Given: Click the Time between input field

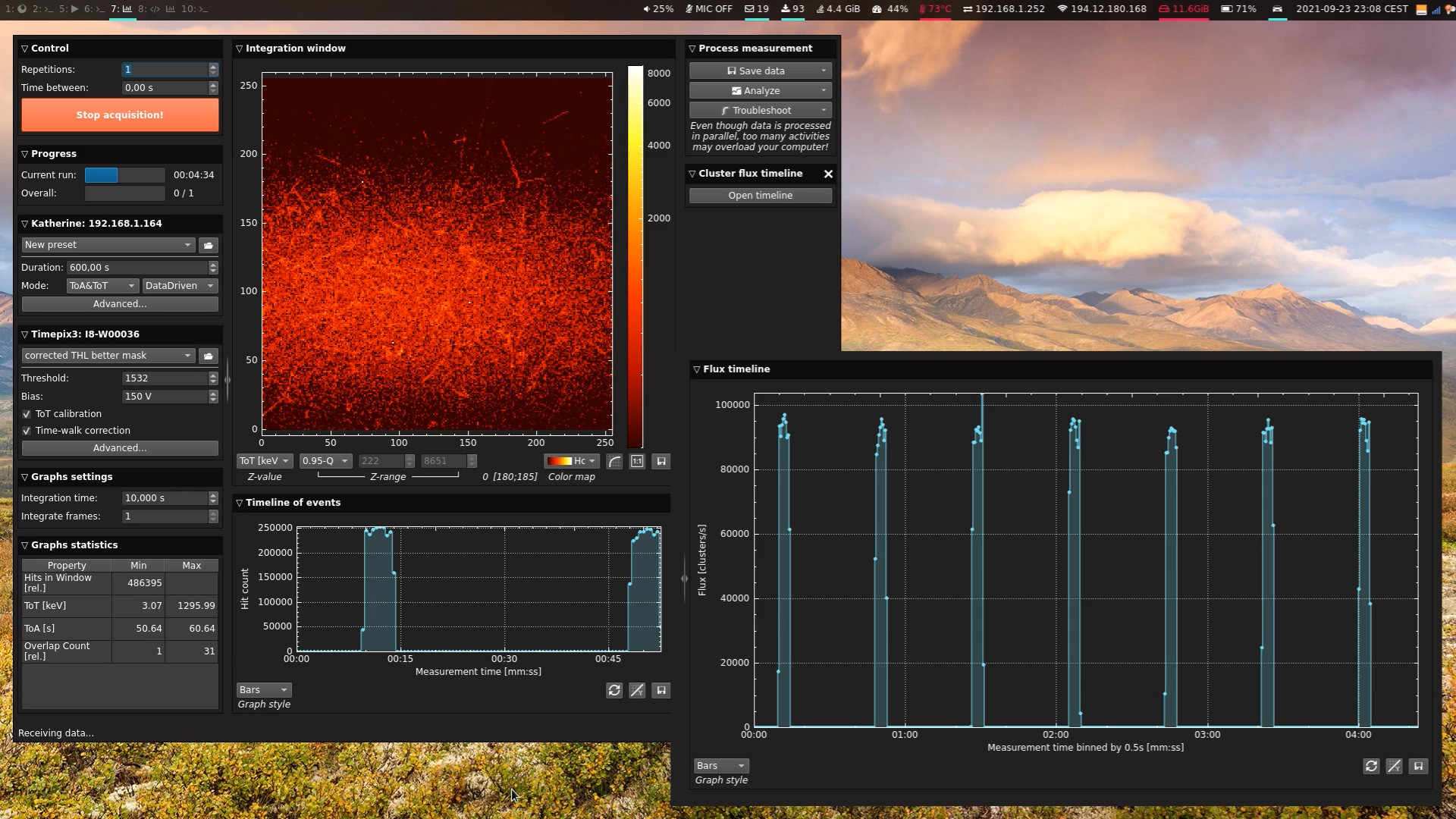Looking at the screenshot, I should coord(165,88).
